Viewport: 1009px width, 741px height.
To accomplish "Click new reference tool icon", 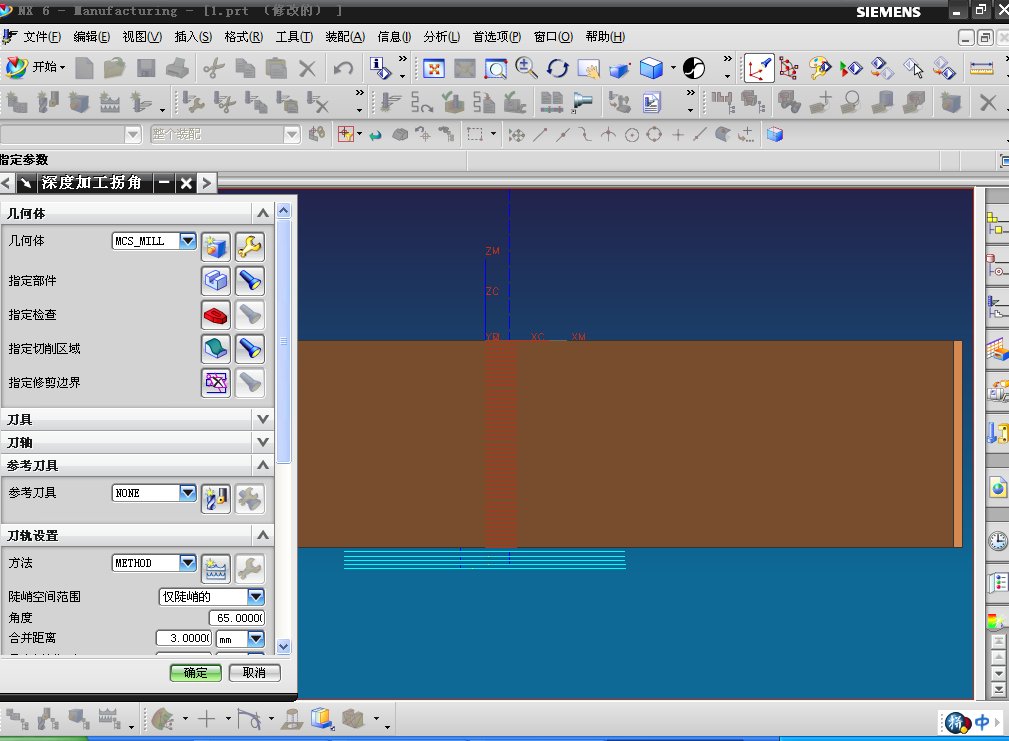I will pos(216,499).
